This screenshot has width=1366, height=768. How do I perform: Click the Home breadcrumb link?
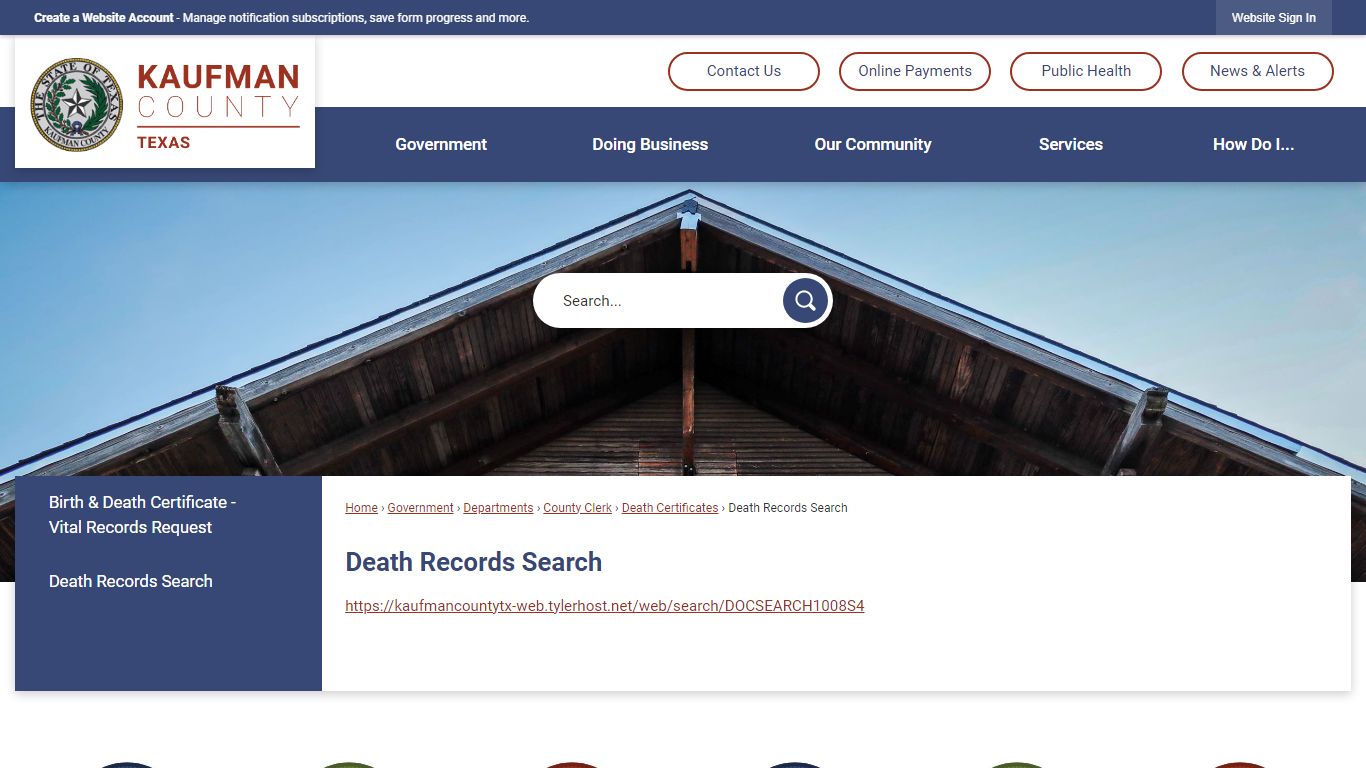(361, 508)
